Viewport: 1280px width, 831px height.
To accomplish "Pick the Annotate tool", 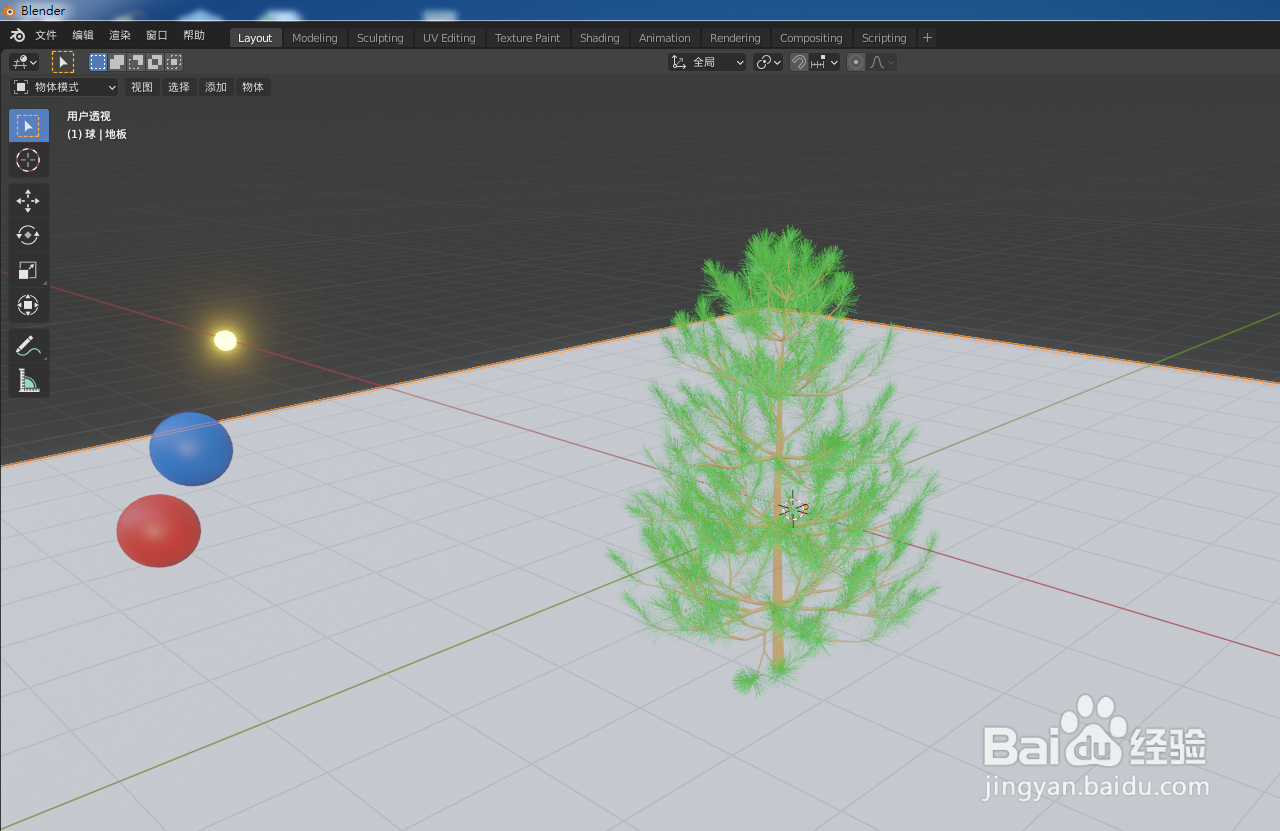I will 28,345.
